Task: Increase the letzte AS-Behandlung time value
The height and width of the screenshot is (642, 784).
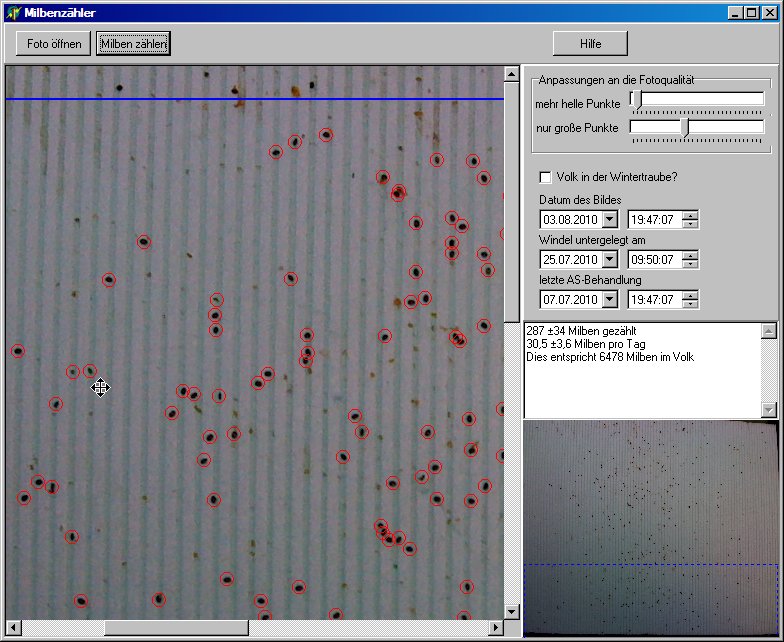Action: click(690, 295)
